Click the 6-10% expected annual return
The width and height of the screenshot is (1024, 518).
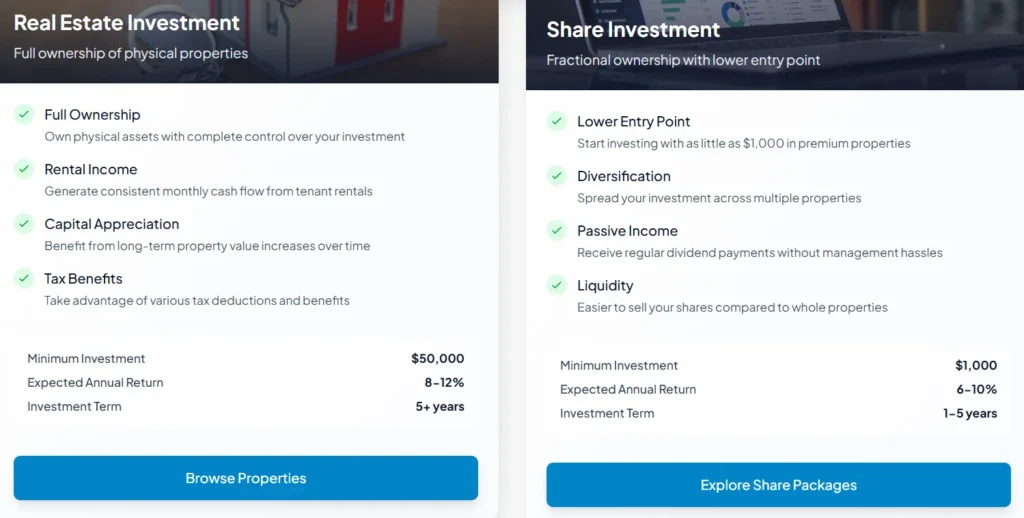point(977,389)
